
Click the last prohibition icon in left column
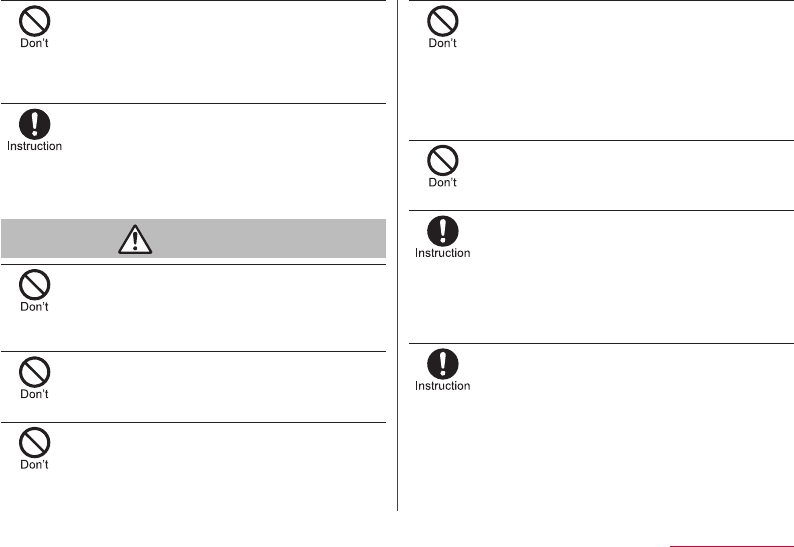point(35,442)
